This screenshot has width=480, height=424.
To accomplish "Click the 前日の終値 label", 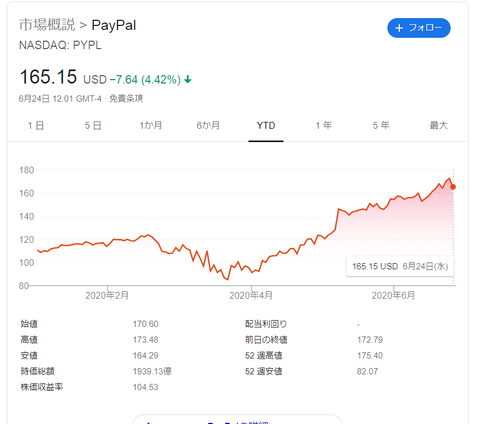I will [266, 340].
